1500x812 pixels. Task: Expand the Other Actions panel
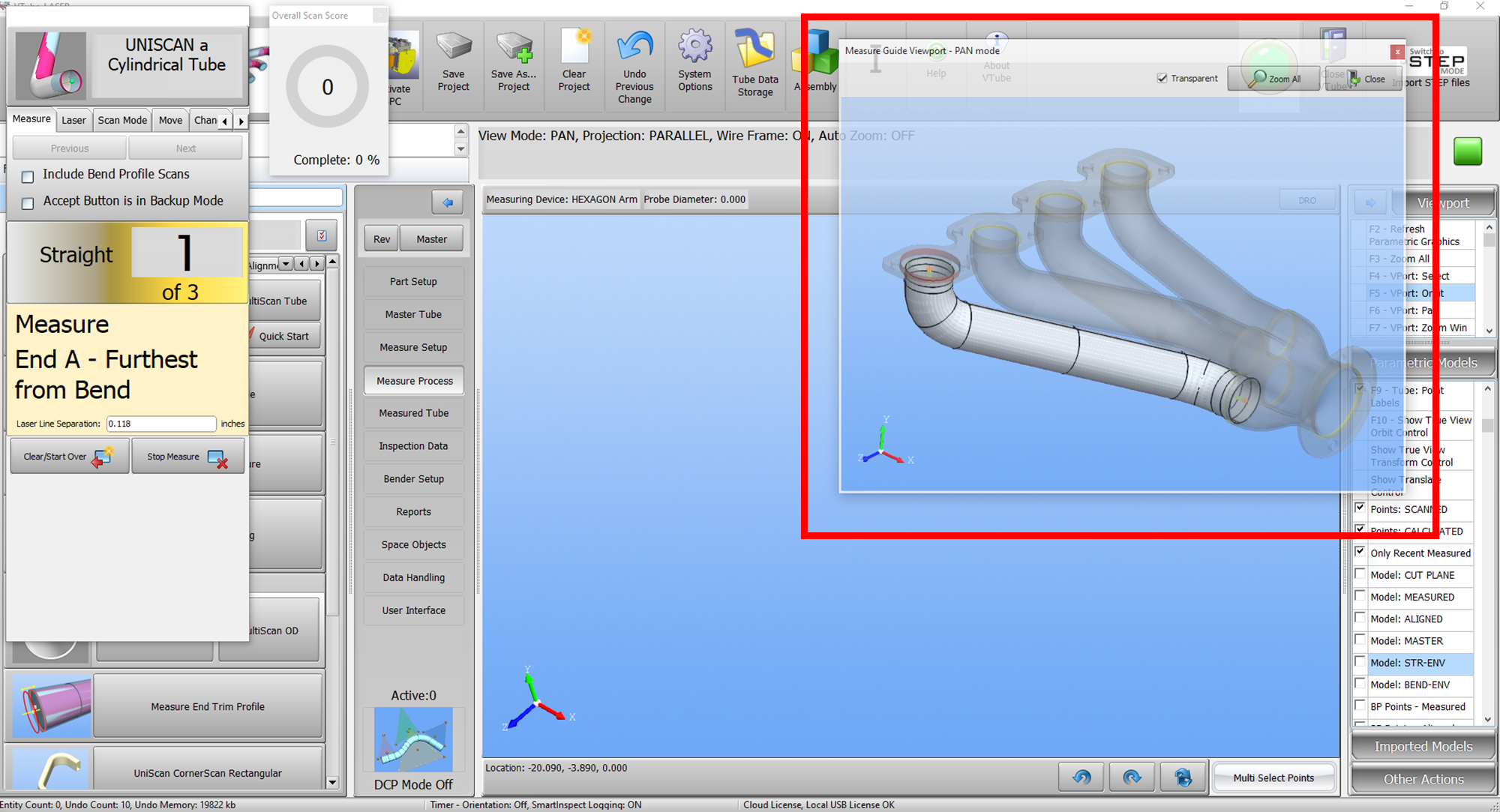[x=1423, y=780]
